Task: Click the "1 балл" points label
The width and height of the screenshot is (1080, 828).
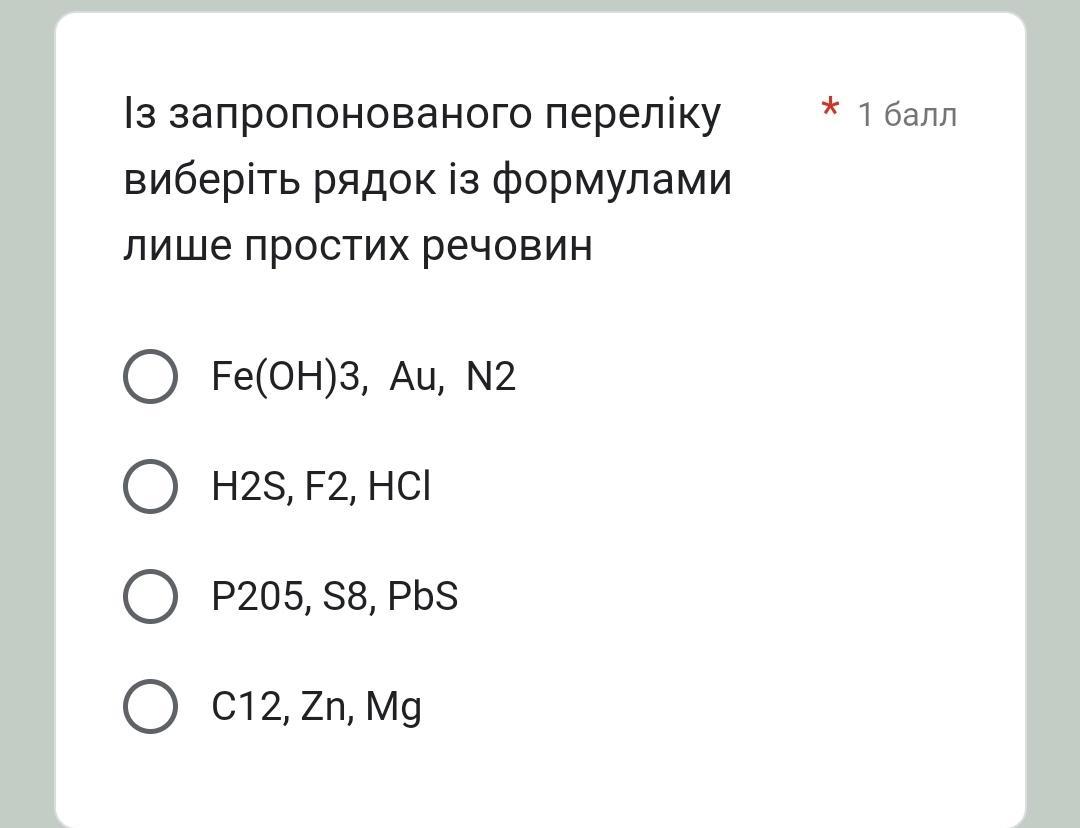Action: [x=907, y=115]
